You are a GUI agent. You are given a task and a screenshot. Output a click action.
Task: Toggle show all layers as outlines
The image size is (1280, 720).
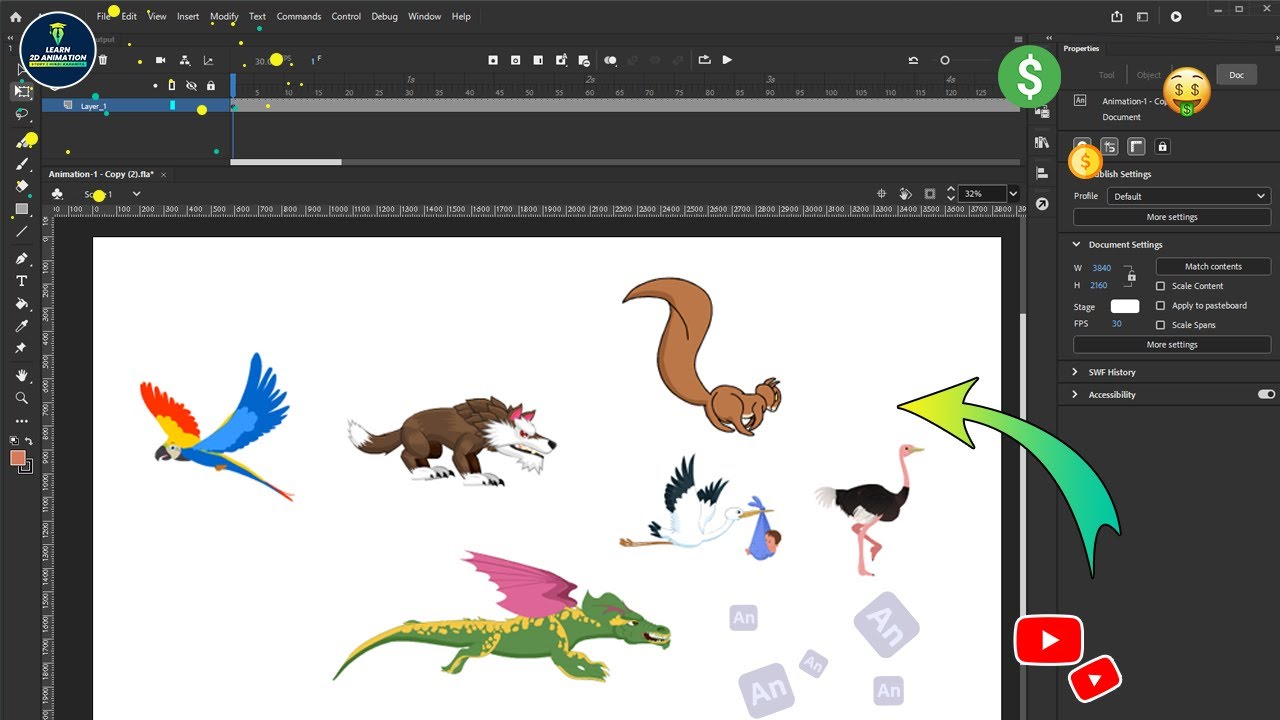click(172, 86)
